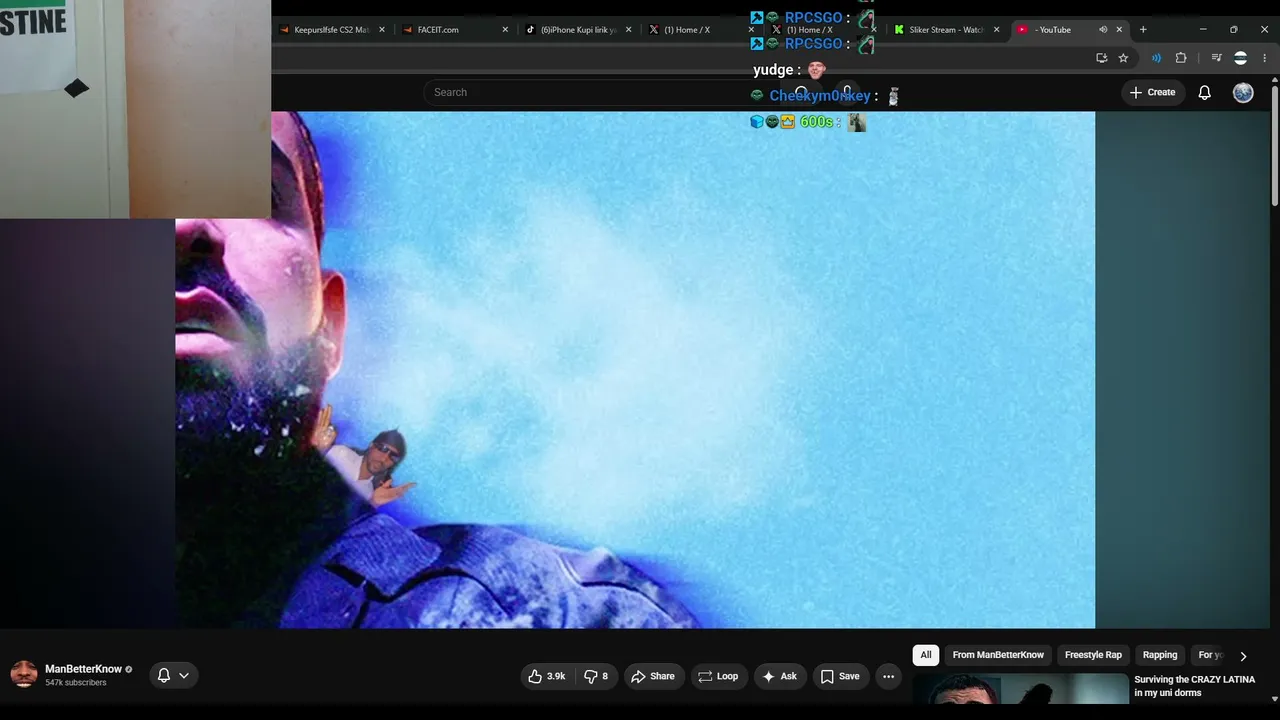Open the browser profile icon
This screenshot has height=720, width=1280.
(x=1240, y=58)
